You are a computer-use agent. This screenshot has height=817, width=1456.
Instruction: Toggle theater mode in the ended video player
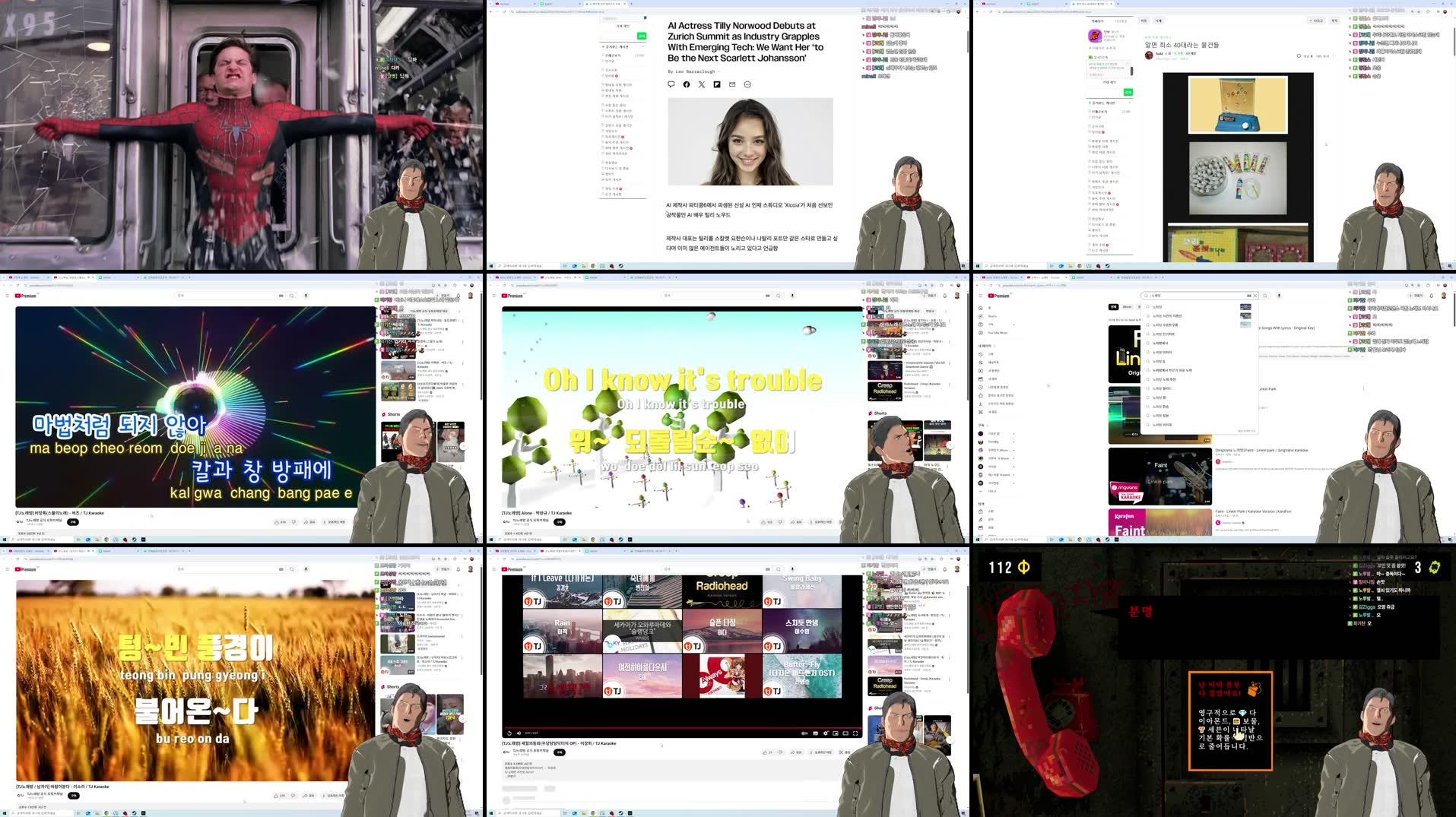pyautogui.click(x=845, y=733)
